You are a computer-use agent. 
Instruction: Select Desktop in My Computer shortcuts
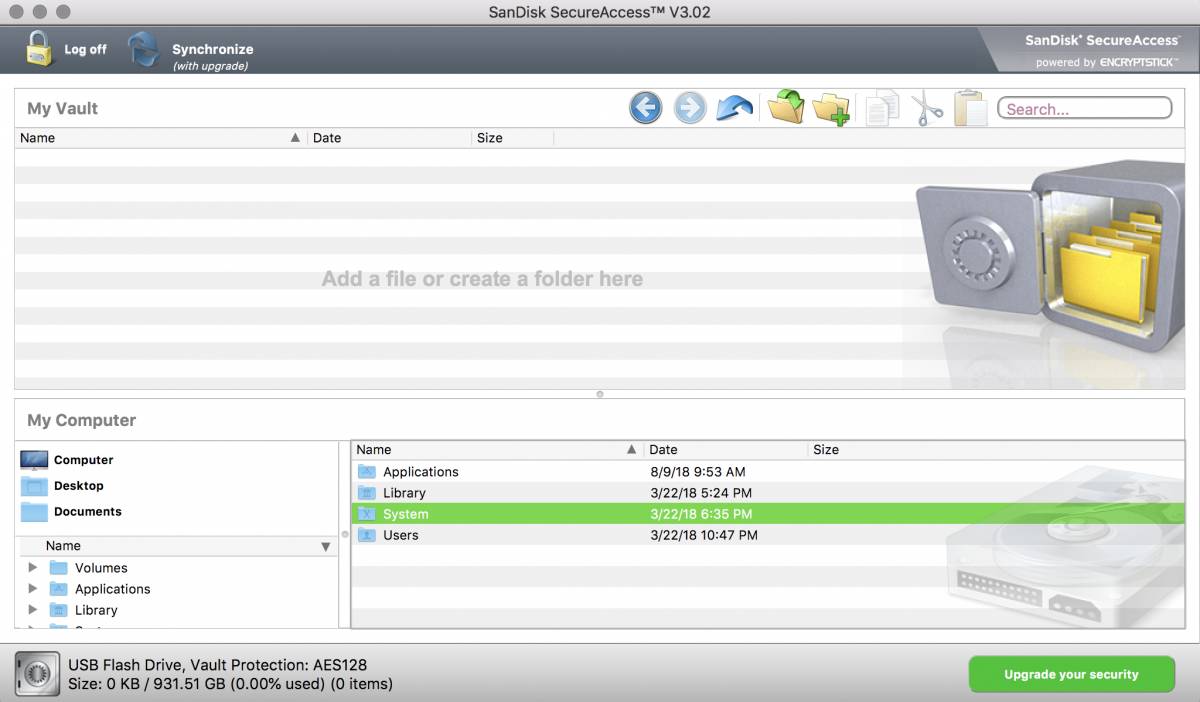pos(78,486)
